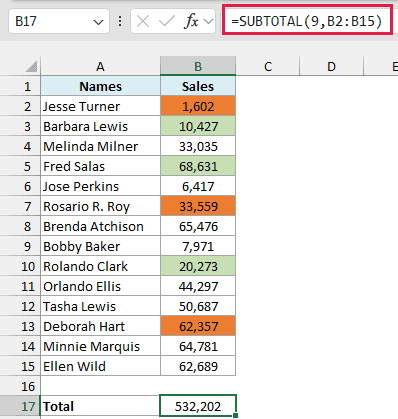Select cell with 6,417
398x419 pixels.
pos(198,186)
